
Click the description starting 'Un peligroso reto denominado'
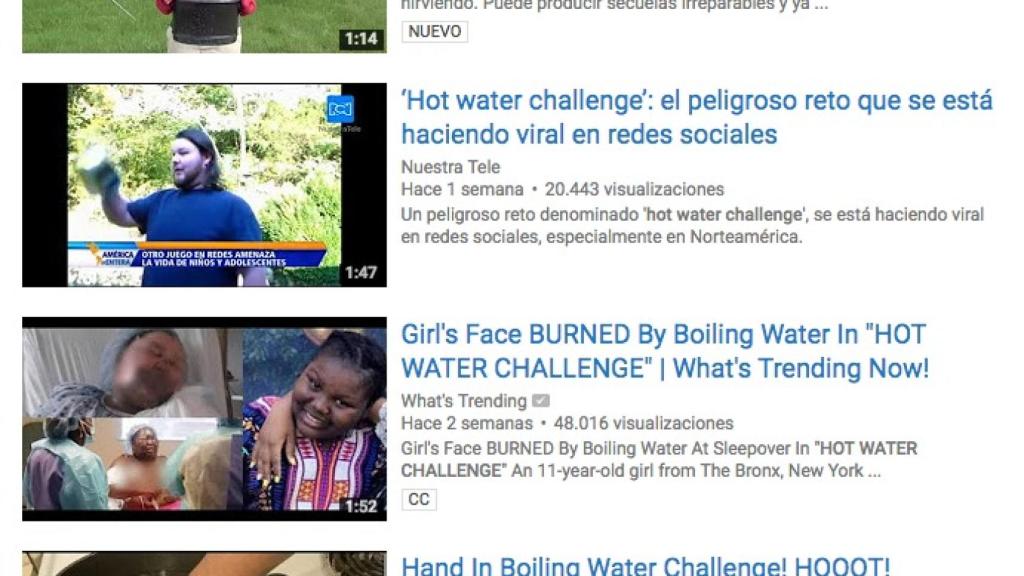(x=692, y=225)
